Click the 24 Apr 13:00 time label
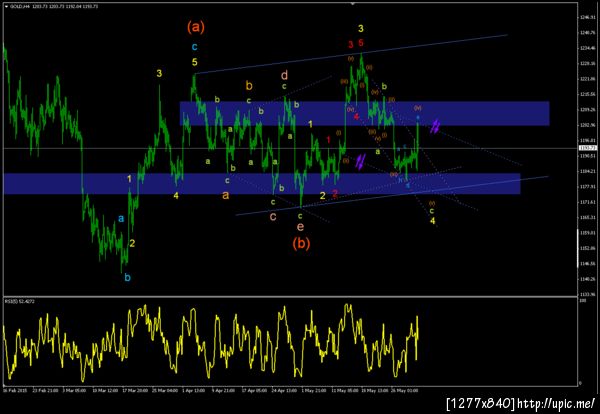This screenshot has width=600, height=414. [x=284, y=391]
